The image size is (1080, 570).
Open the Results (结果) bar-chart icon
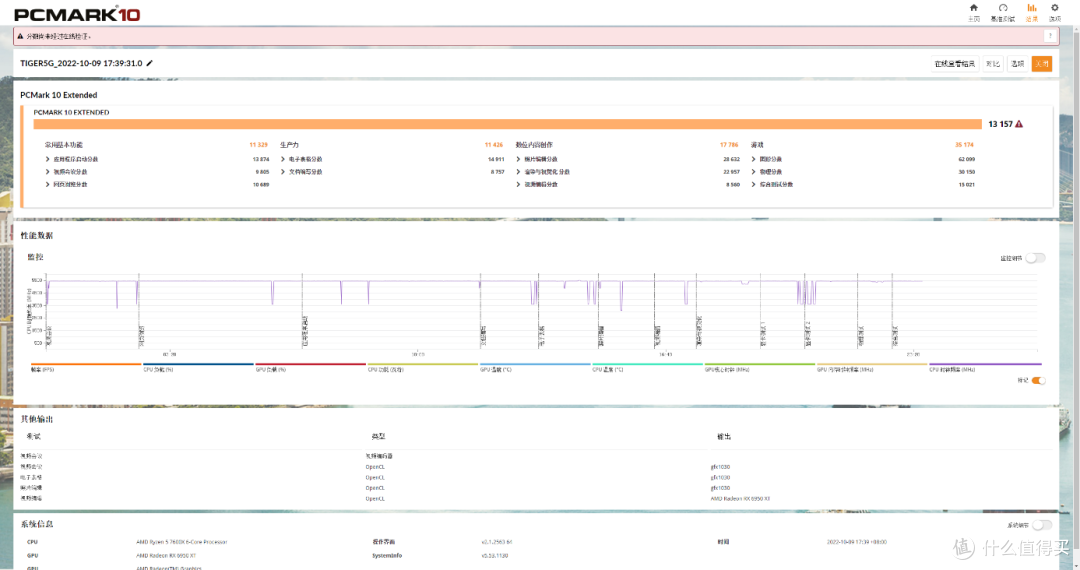pyautogui.click(x=1032, y=8)
